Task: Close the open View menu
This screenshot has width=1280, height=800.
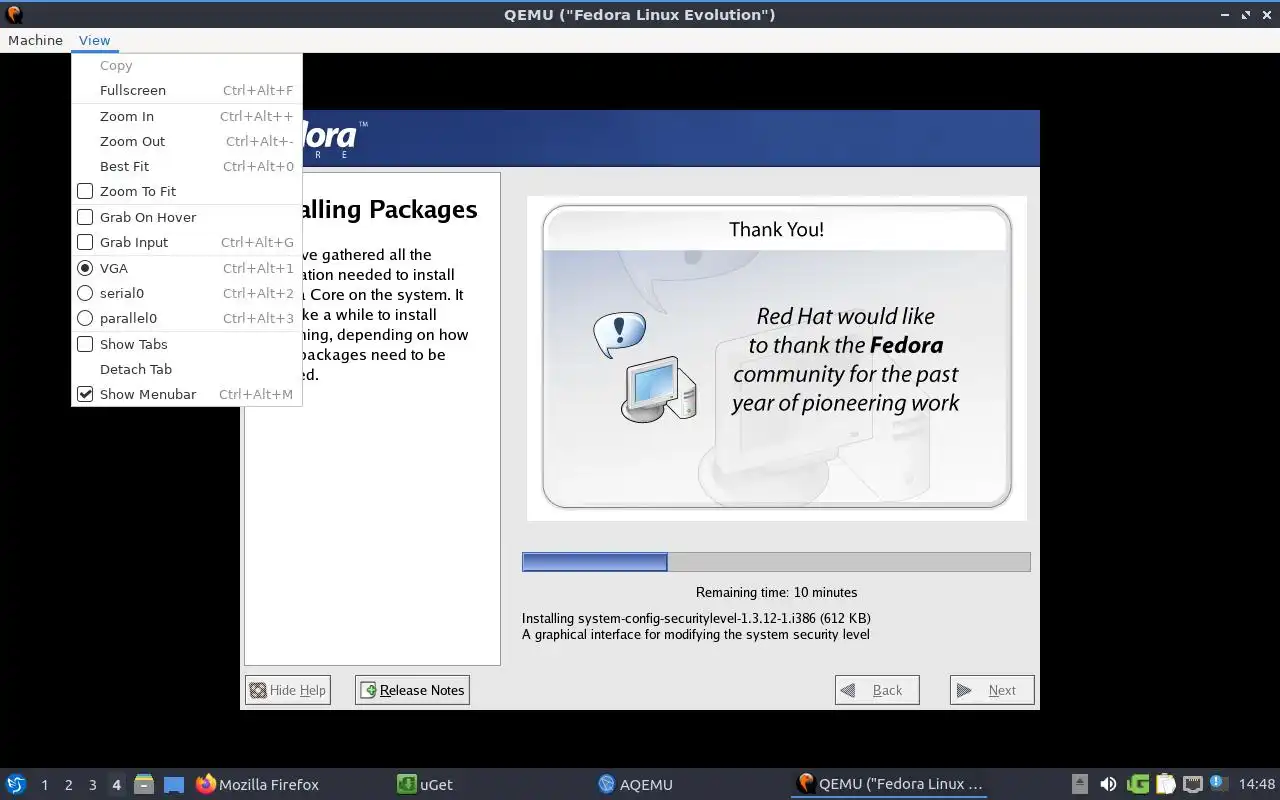Action: (x=94, y=40)
